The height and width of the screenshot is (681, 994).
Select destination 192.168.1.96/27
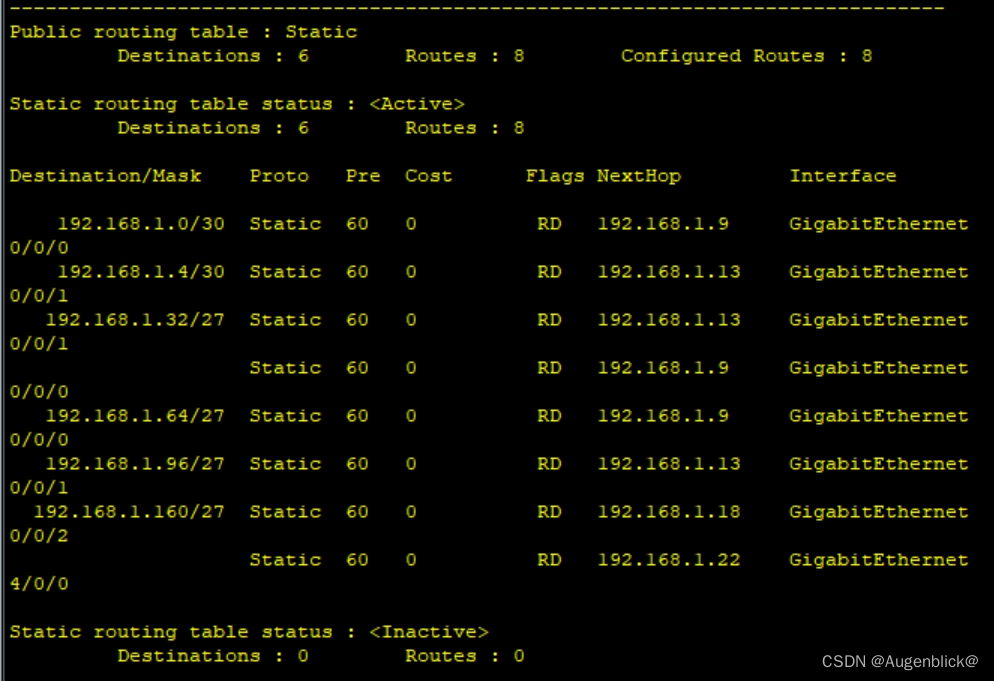click(135, 464)
